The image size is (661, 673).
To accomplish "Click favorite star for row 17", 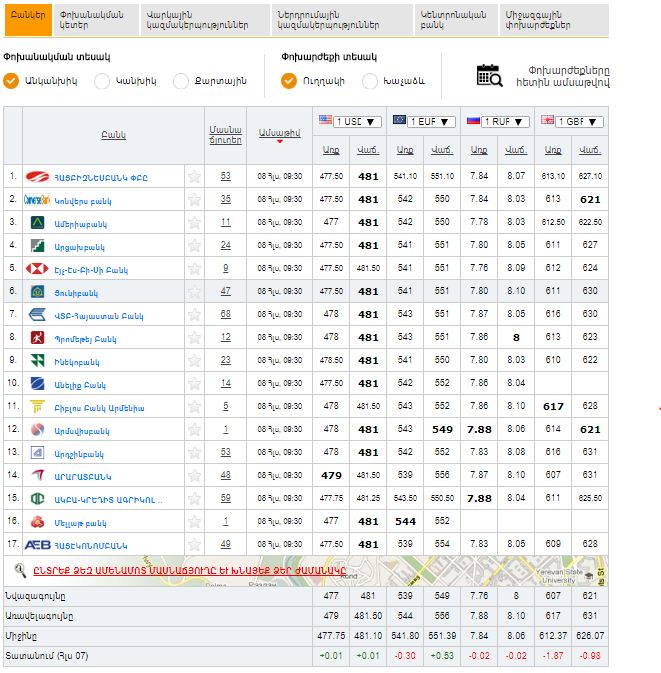I will pyautogui.click(x=194, y=545).
